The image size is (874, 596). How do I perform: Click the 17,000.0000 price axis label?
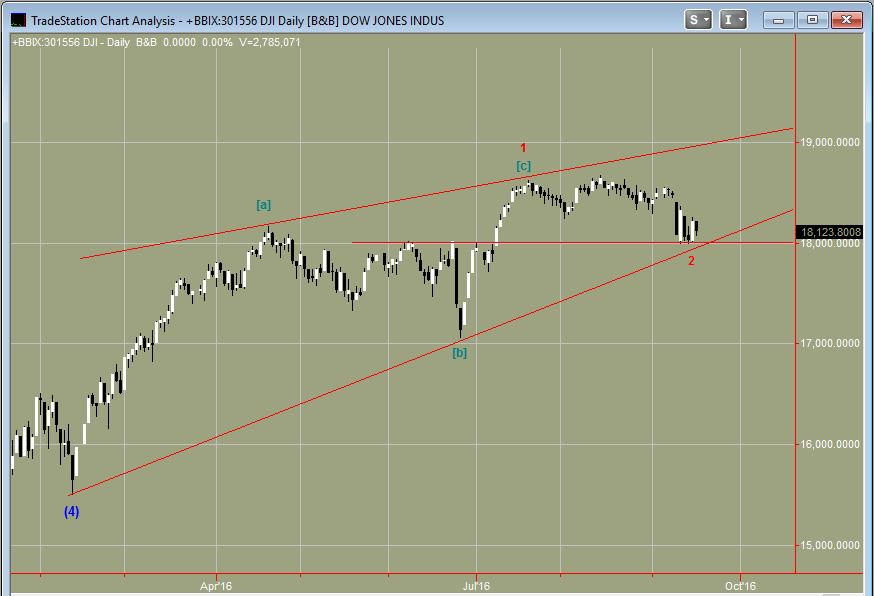point(831,343)
